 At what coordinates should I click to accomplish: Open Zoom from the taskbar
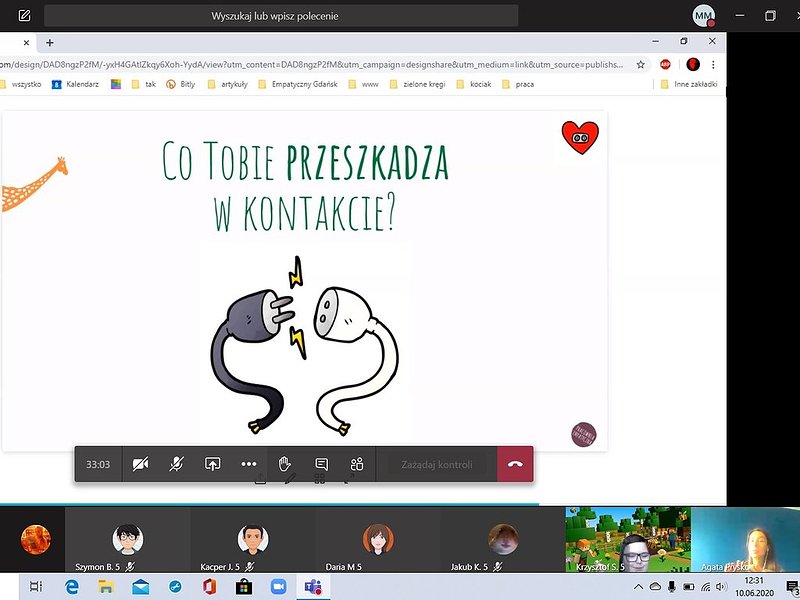[x=279, y=587]
